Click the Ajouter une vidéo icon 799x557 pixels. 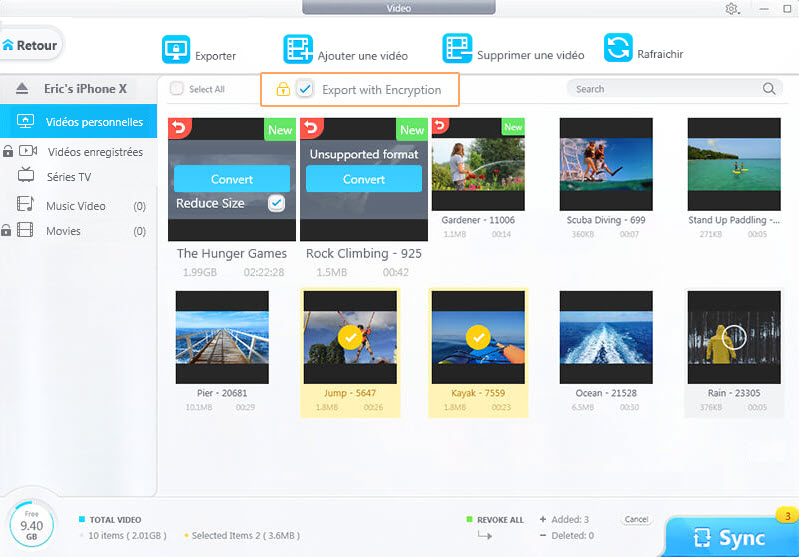pyautogui.click(x=298, y=49)
